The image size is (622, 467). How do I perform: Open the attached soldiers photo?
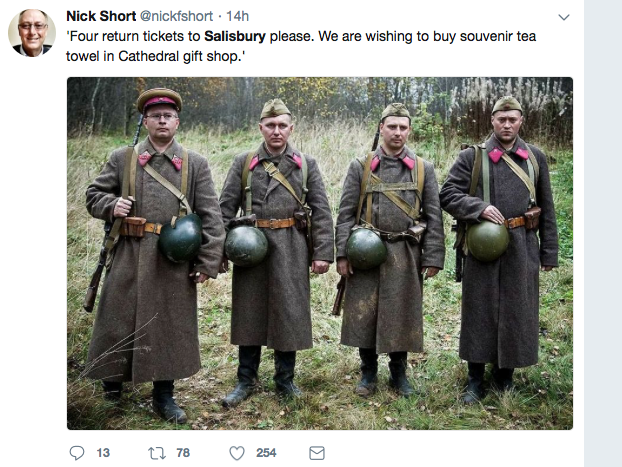click(320, 253)
